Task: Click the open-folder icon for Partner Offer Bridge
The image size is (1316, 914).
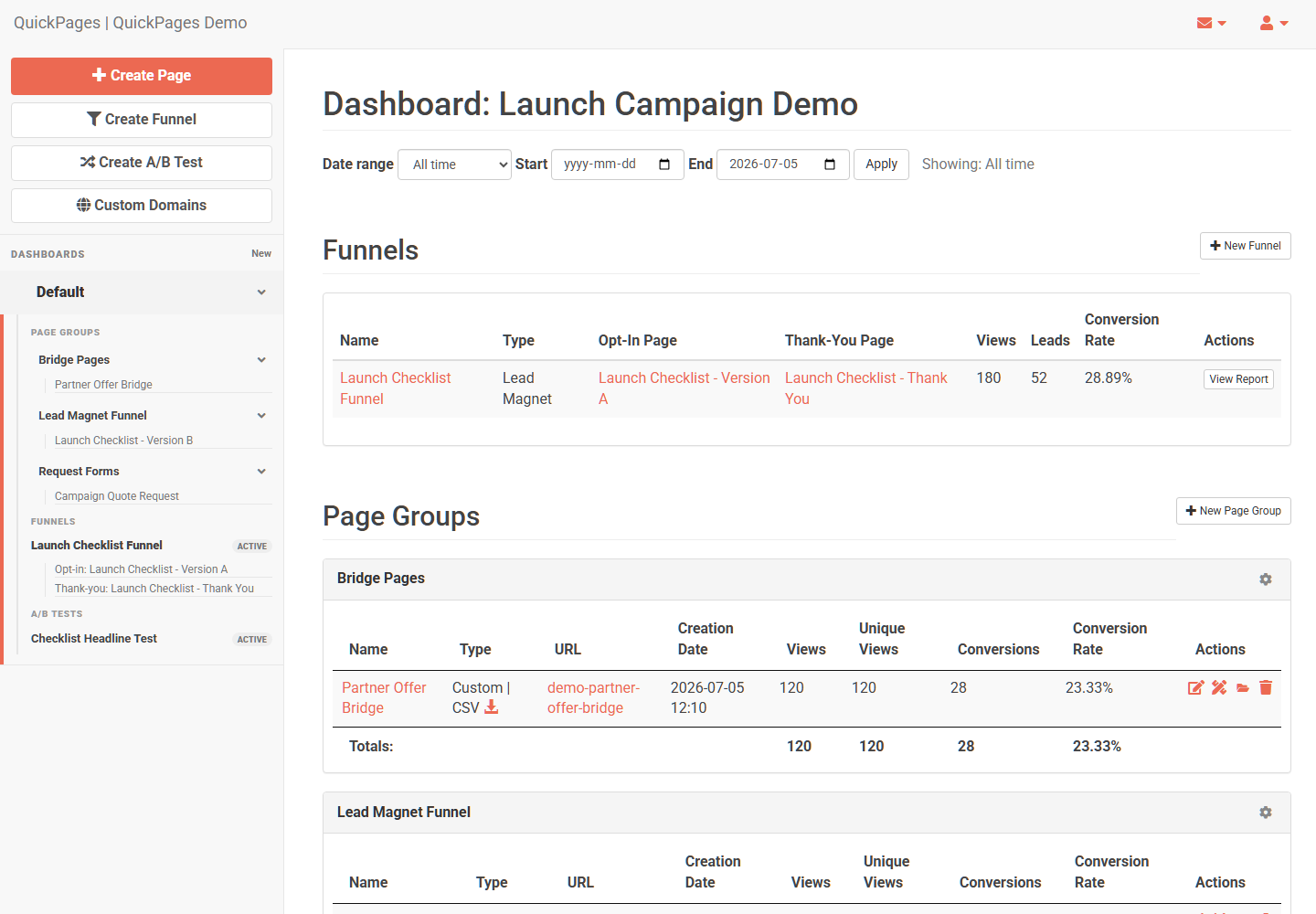Action: point(1243,687)
